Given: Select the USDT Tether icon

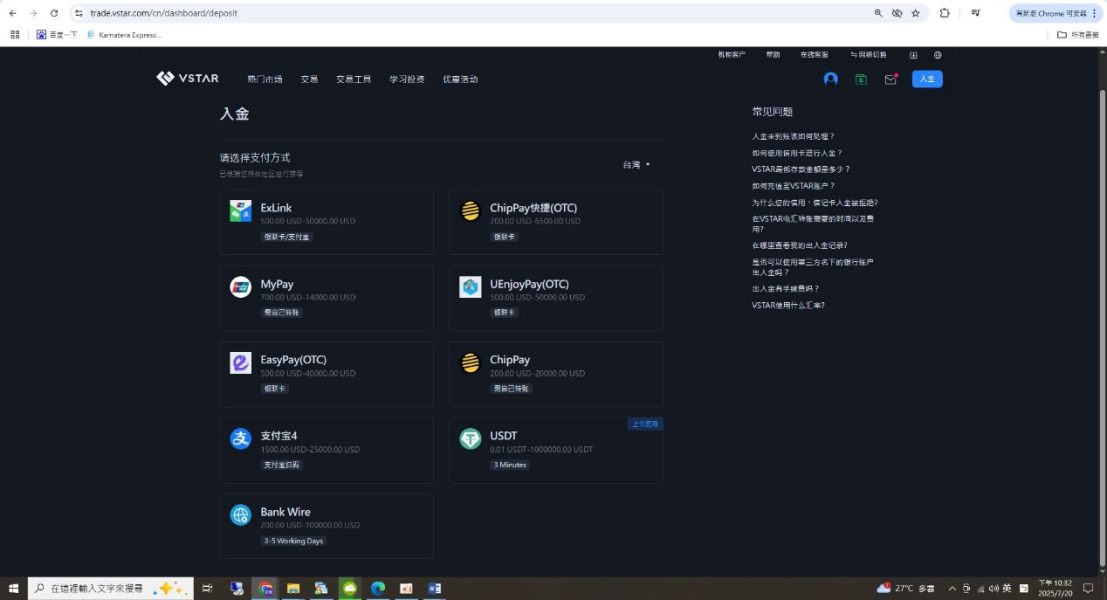Looking at the screenshot, I should pos(470,438).
